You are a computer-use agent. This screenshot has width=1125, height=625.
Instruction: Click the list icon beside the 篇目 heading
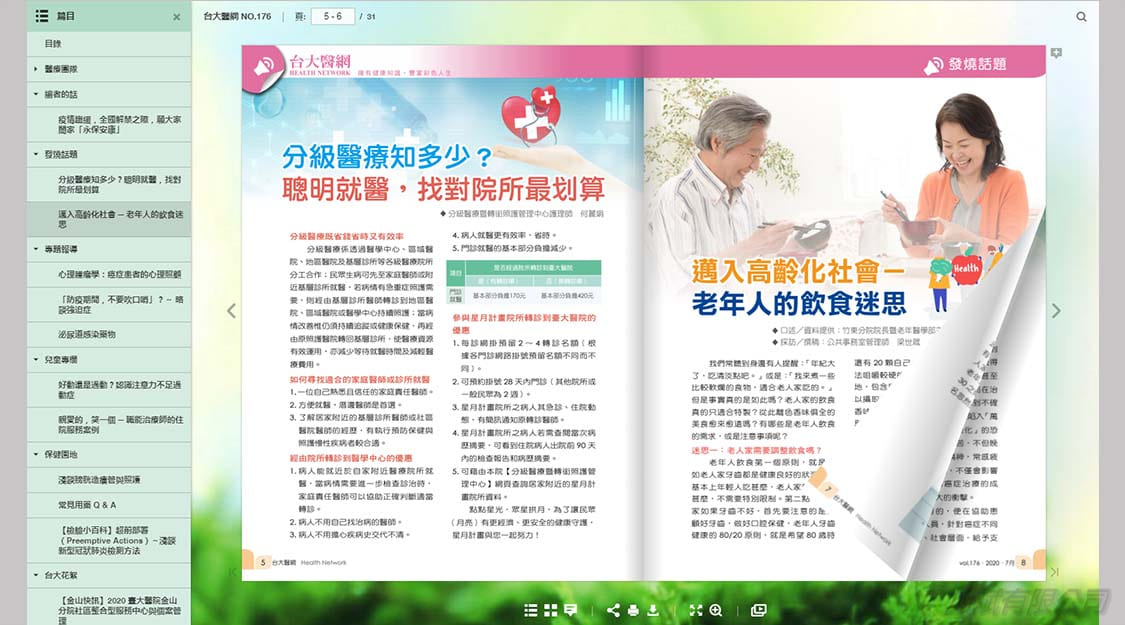[x=42, y=16]
